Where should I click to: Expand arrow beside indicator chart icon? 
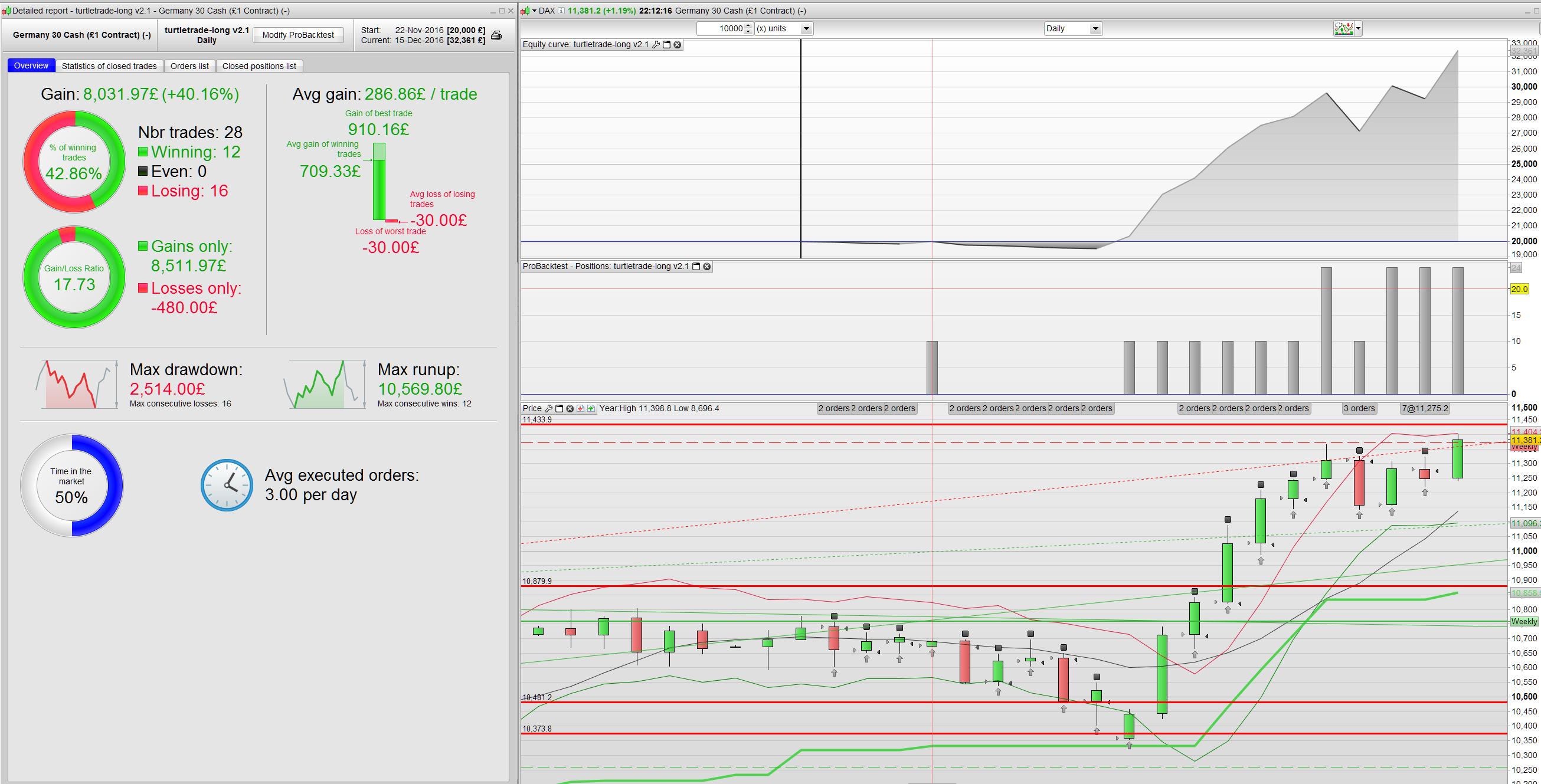pos(1359,28)
